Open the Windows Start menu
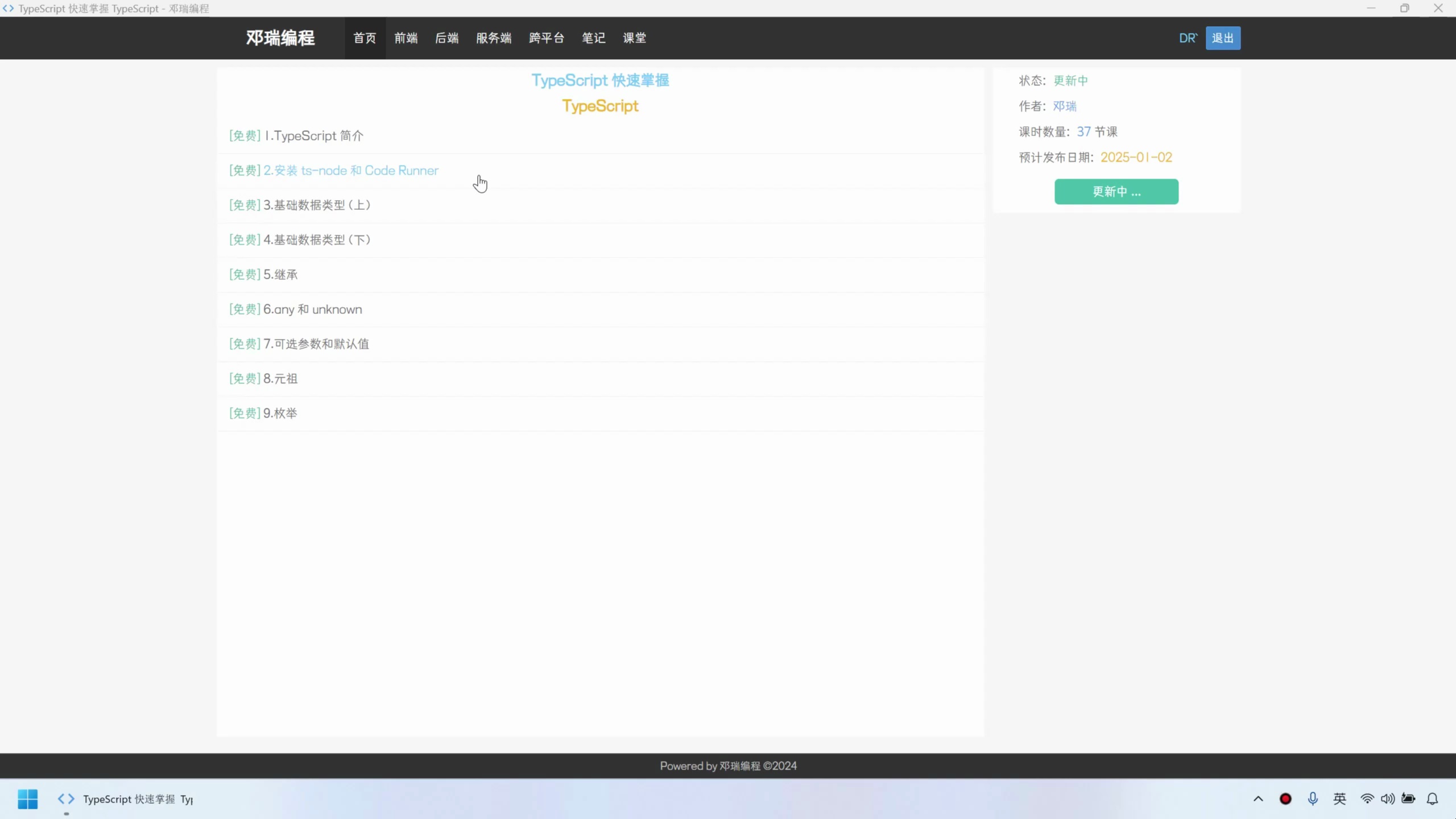 pyautogui.click(x=27, y=799)
